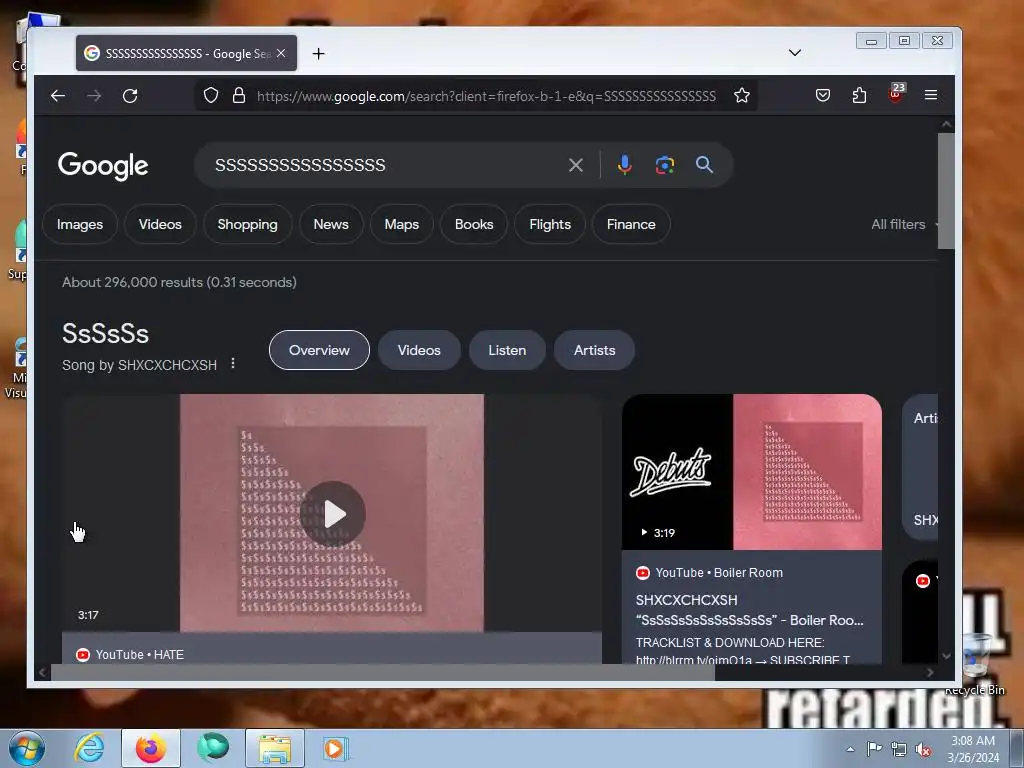Show hidden tray icons with the arrow
This screenshot has height=768, width=1024.
coord(850,749)
